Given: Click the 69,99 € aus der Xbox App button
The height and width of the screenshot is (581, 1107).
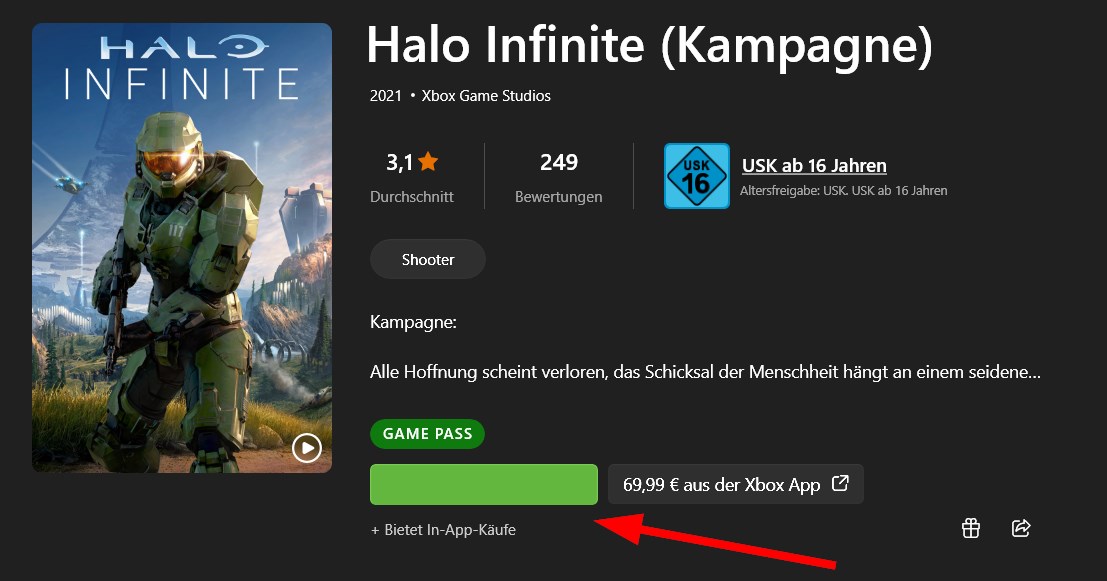Looking at the screenshot, I should [736, 484].
